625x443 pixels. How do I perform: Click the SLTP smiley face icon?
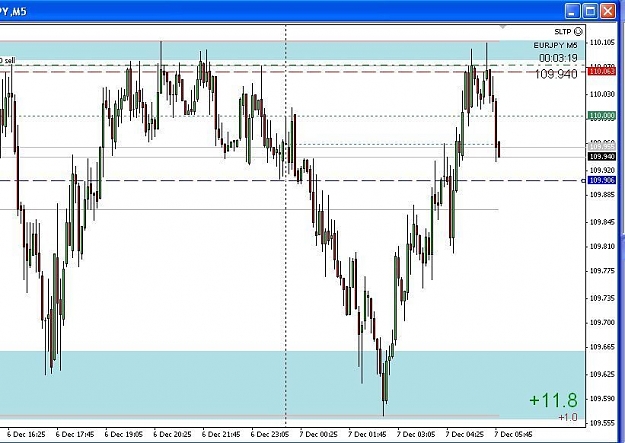[x=578, y=32]
